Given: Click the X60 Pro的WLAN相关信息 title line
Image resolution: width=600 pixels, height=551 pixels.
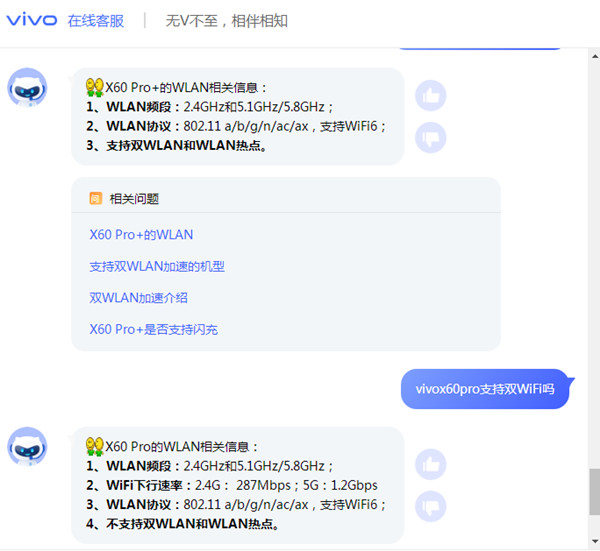Looking at the screenshot, I should (182, 447).
